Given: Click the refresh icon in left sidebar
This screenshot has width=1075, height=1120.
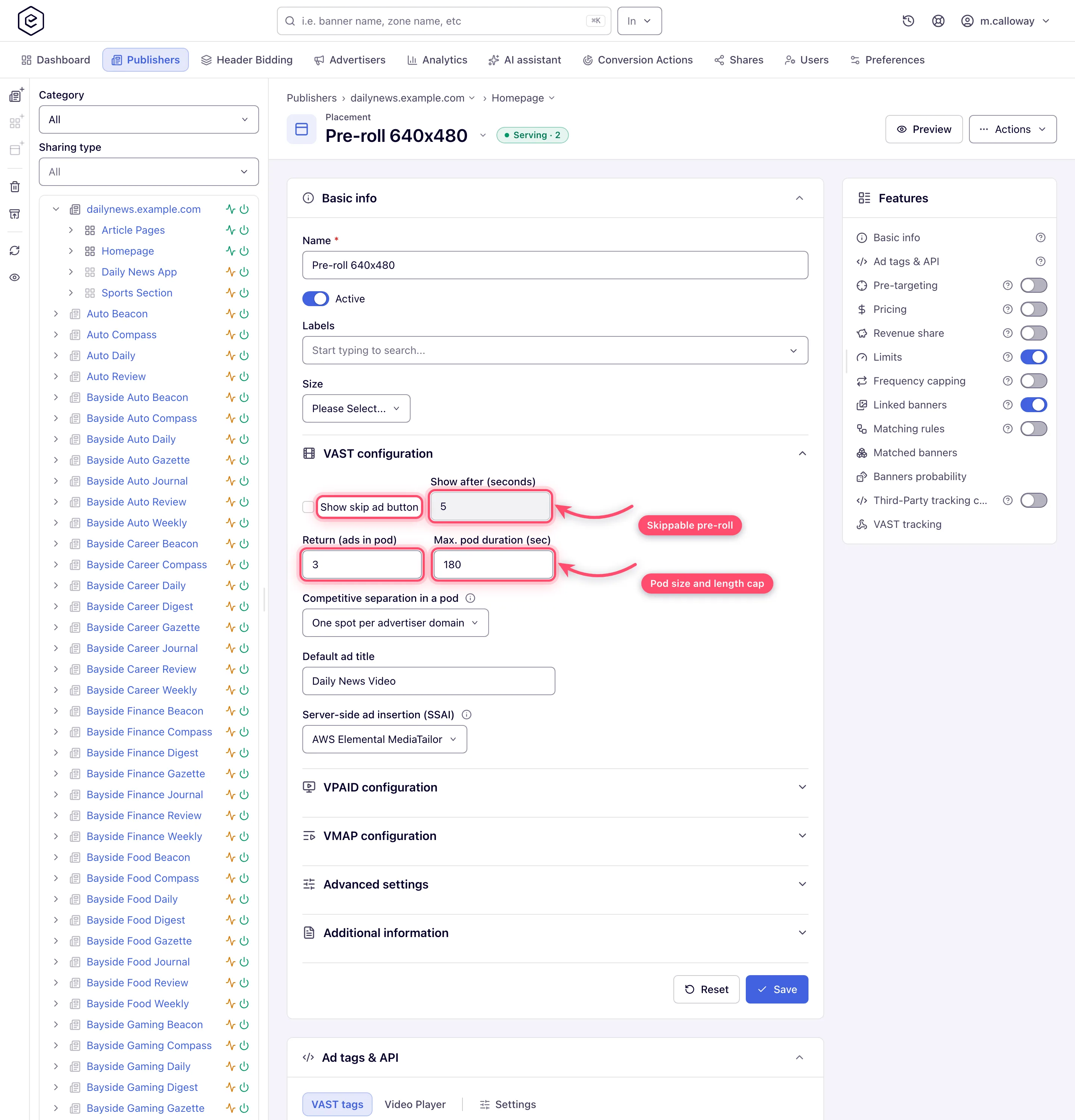Looking at the screenshot, I should (x=15, y=250).
